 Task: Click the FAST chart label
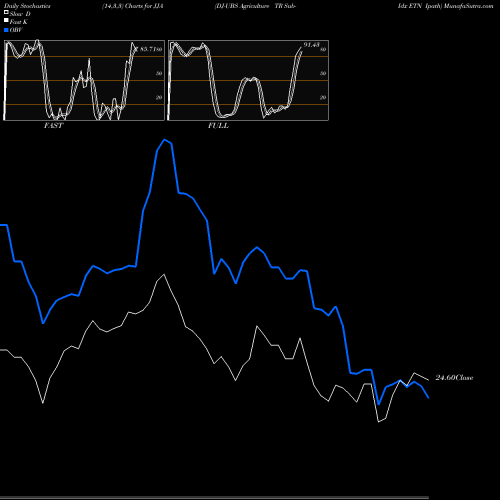[x=53, y=126]
